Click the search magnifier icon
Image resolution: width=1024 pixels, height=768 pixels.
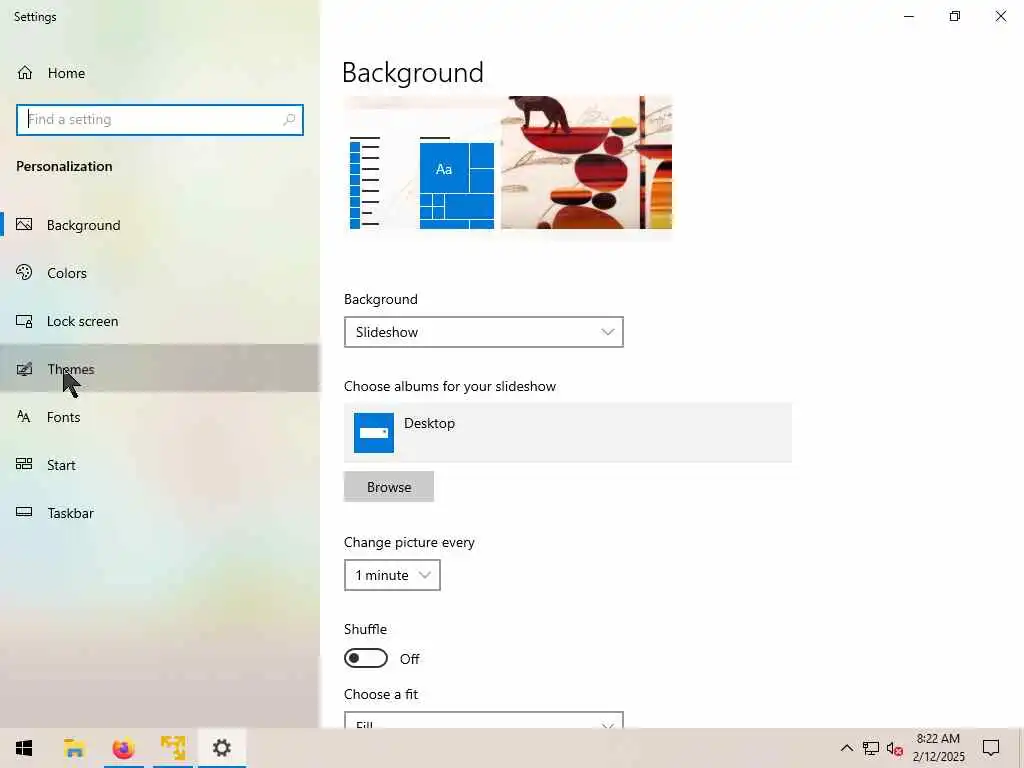point(289,120)
